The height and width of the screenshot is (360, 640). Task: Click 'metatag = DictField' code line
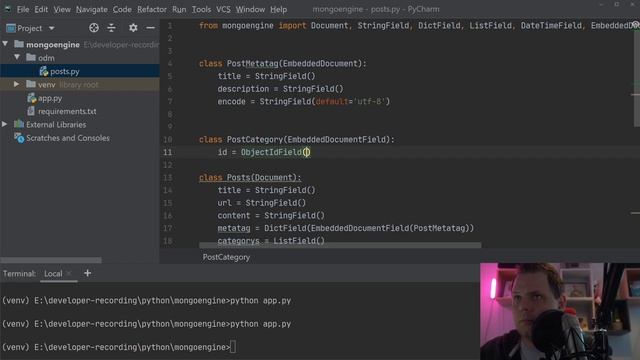point(346,228)
